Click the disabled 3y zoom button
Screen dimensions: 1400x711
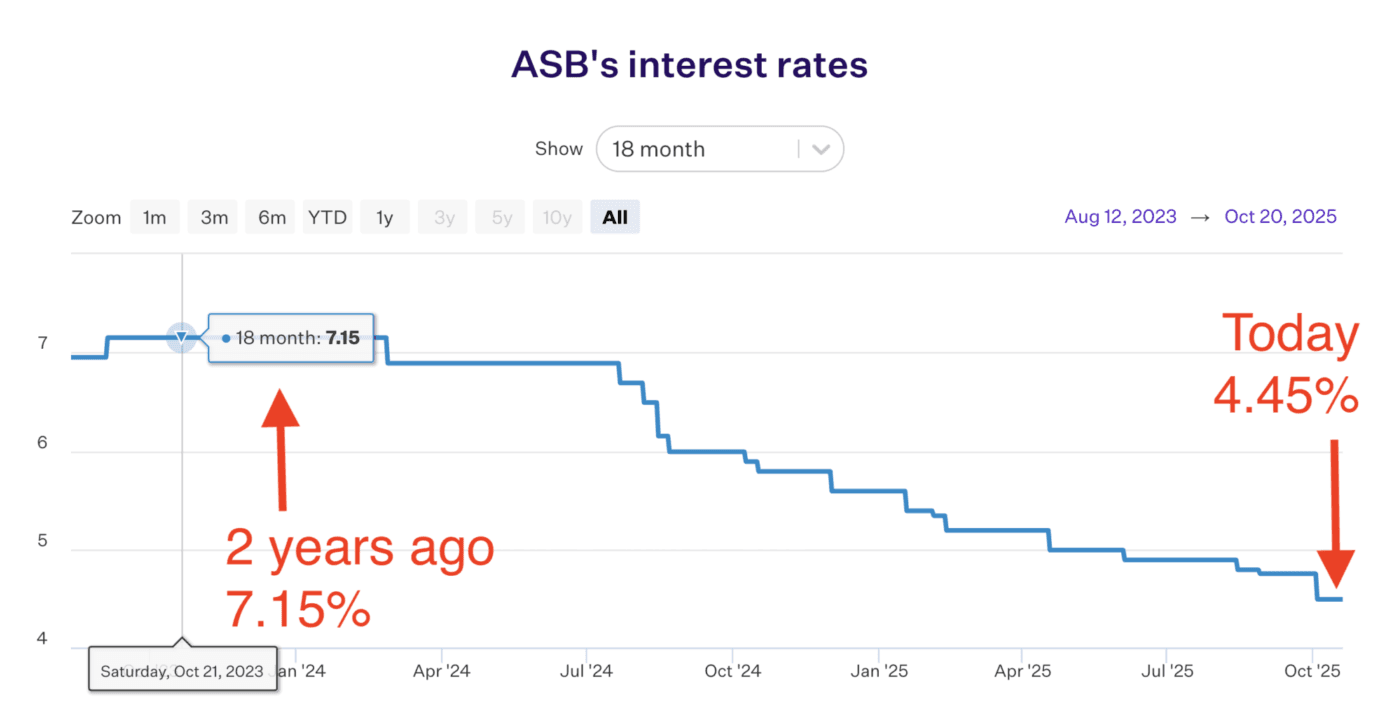tap(442, 217)
